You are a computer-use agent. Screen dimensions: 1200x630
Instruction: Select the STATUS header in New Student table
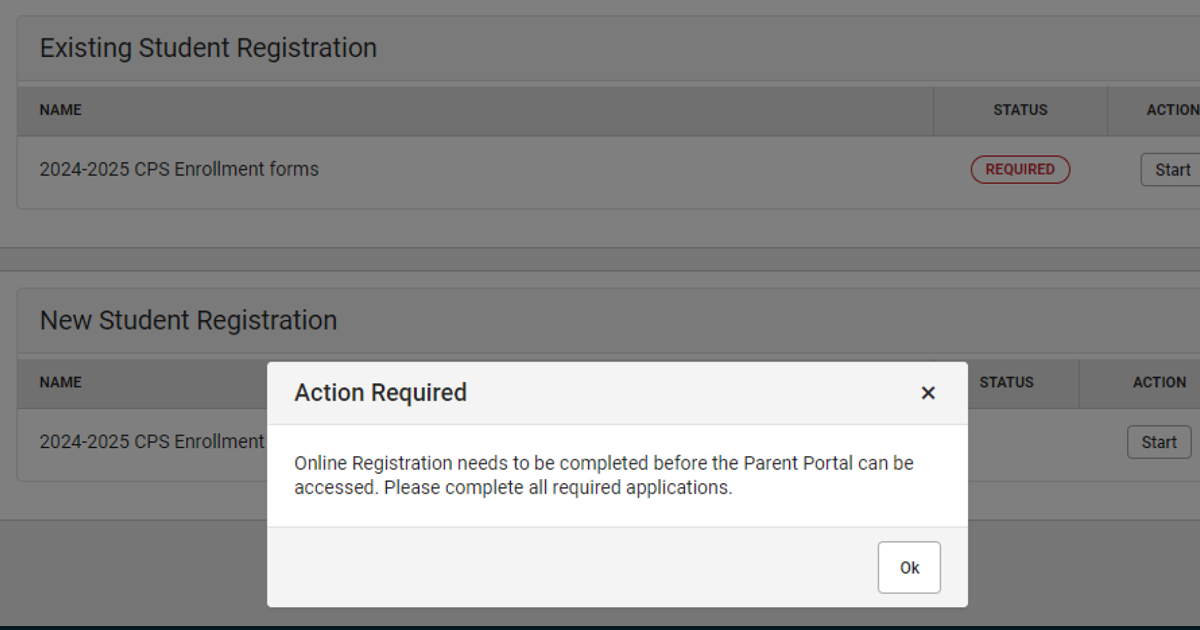coord(1007,382)
